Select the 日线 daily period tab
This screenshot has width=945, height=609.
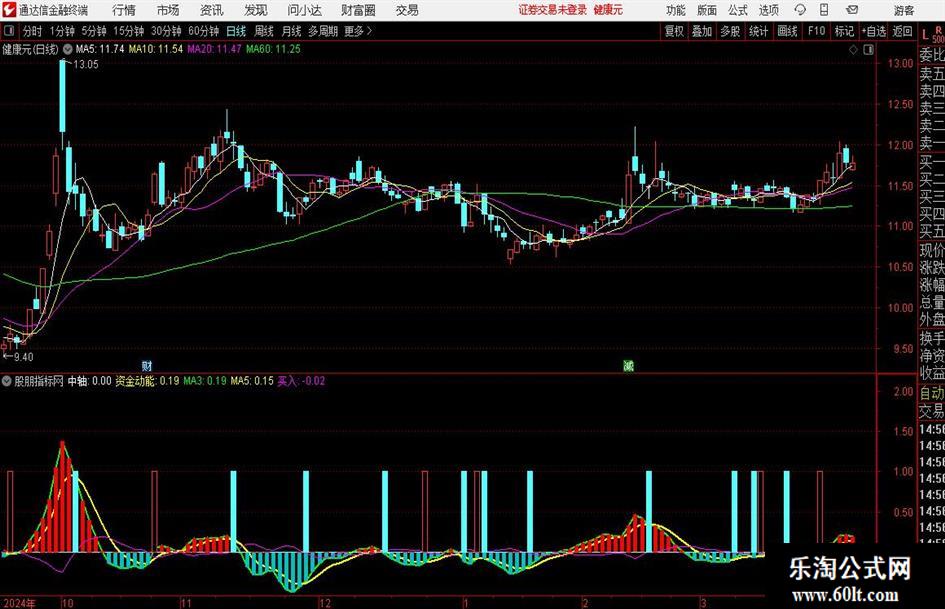(x=236, y=31)
